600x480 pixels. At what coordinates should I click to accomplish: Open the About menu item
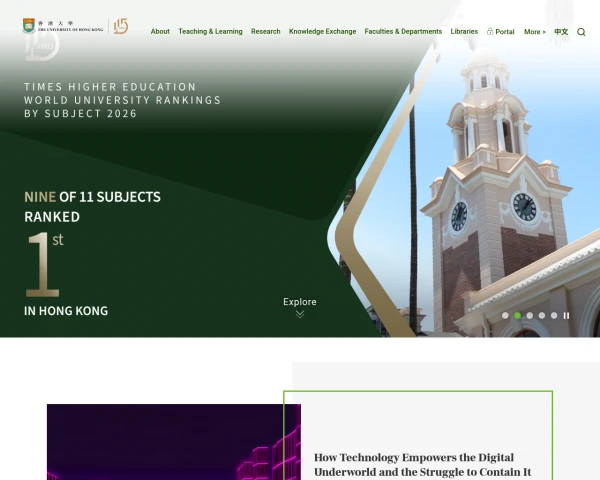pyautogui.click(x=160, y=32)
